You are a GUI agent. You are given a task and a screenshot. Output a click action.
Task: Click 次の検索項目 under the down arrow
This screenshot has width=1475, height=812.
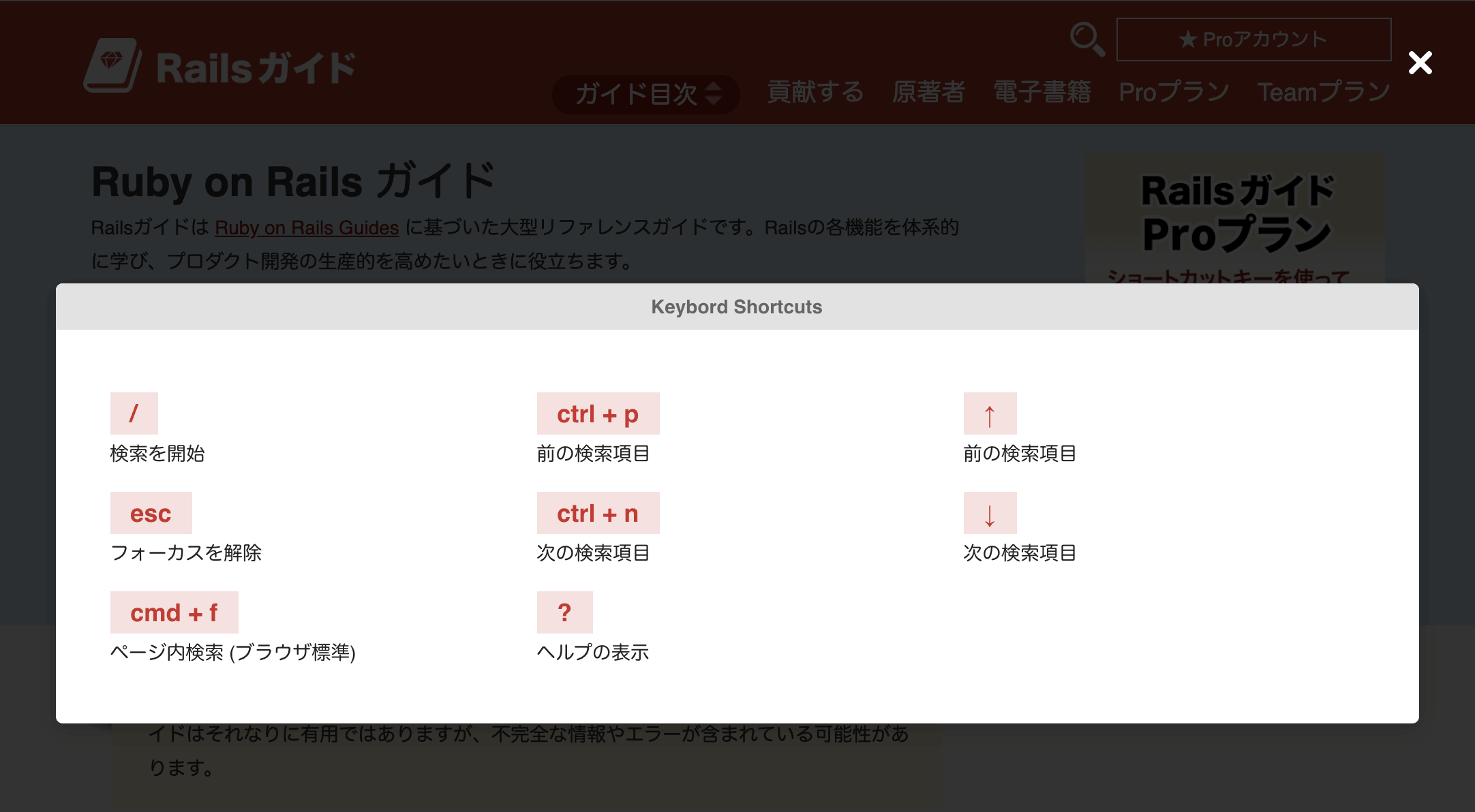pos(1020,553)
